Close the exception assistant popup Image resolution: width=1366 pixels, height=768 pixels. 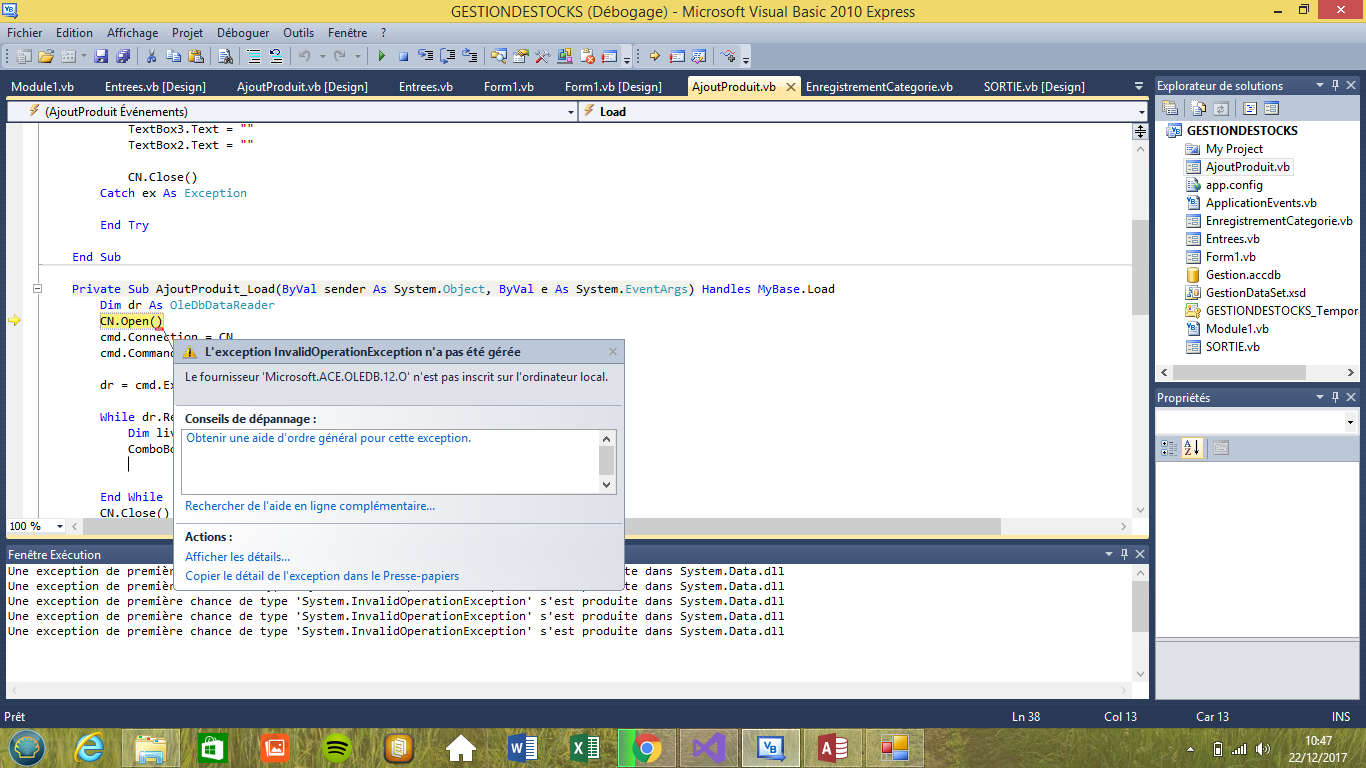coord(613,352)
